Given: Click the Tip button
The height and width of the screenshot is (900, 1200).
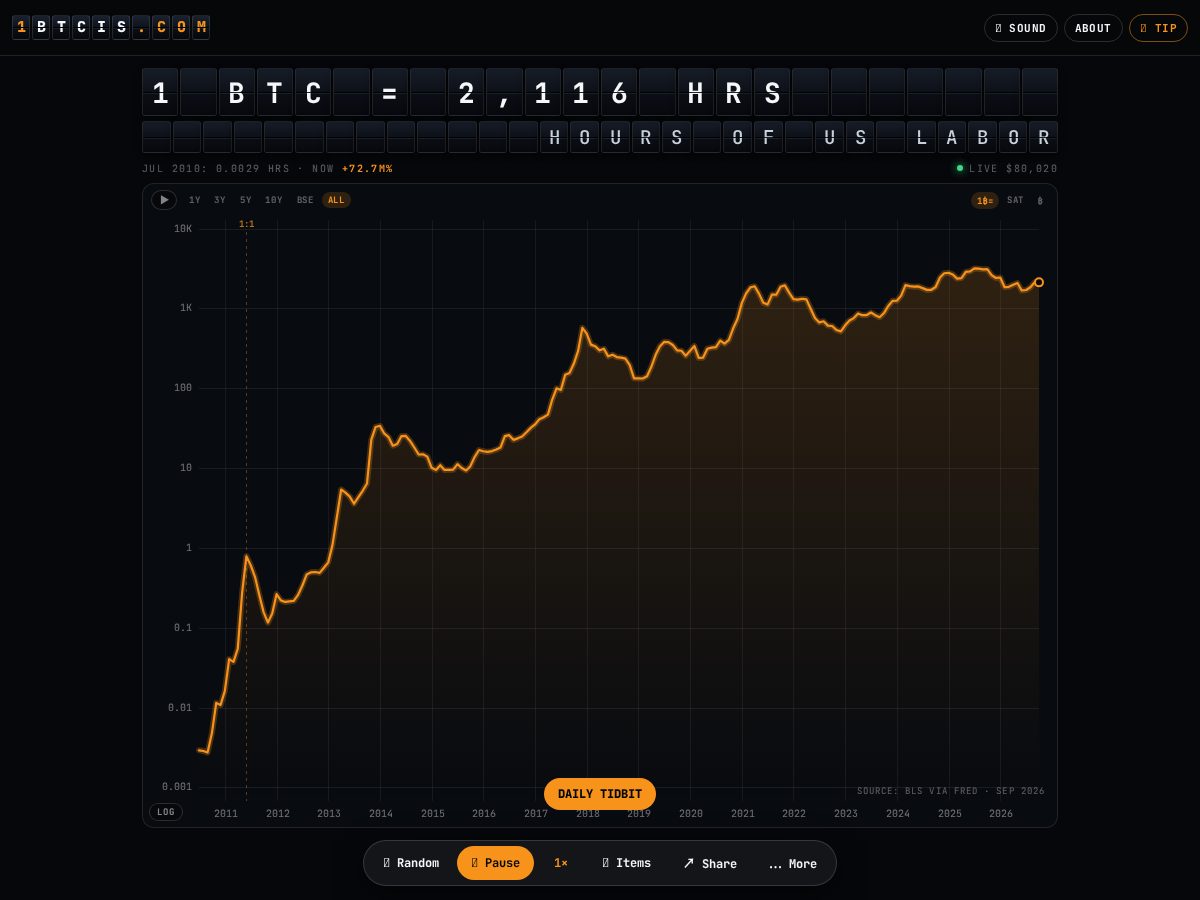Looking at the screenshot, I should [1158, 28].
